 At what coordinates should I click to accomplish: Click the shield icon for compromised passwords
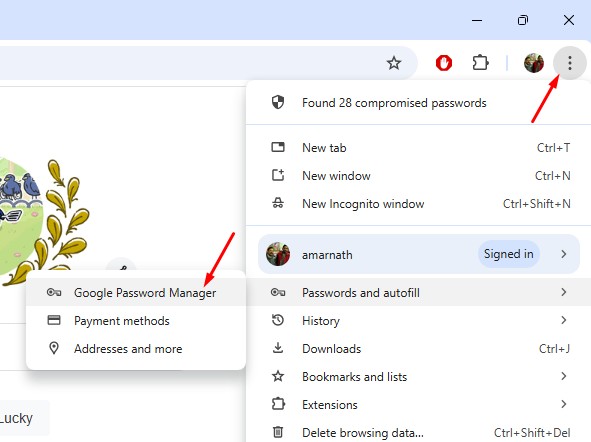278,102
